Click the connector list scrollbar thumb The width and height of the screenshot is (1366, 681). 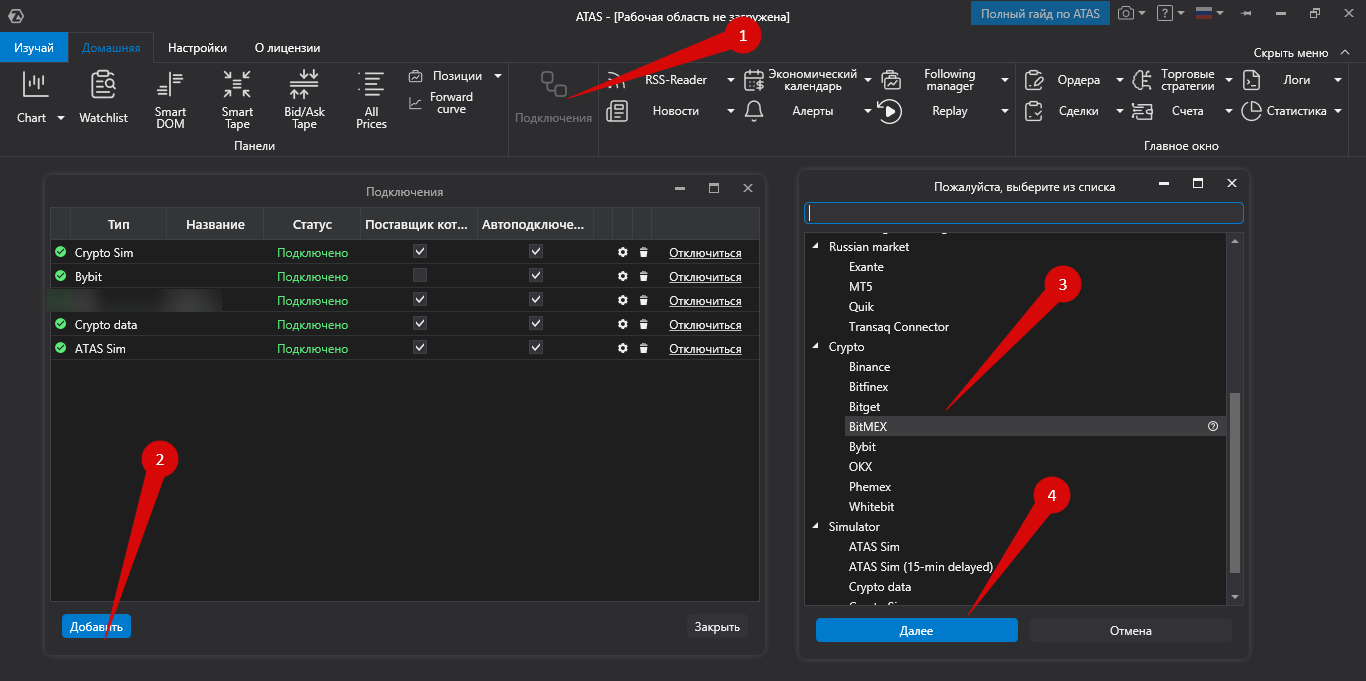point(1234,482)
